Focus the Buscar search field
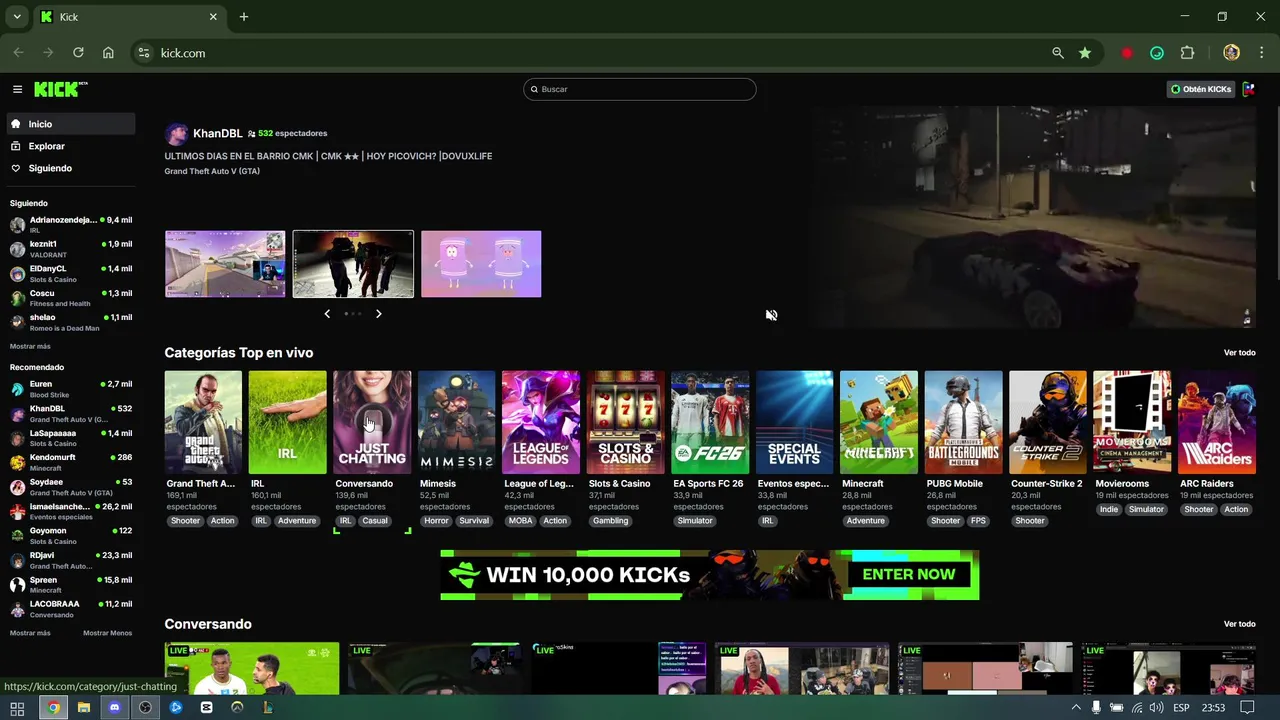 640,89
